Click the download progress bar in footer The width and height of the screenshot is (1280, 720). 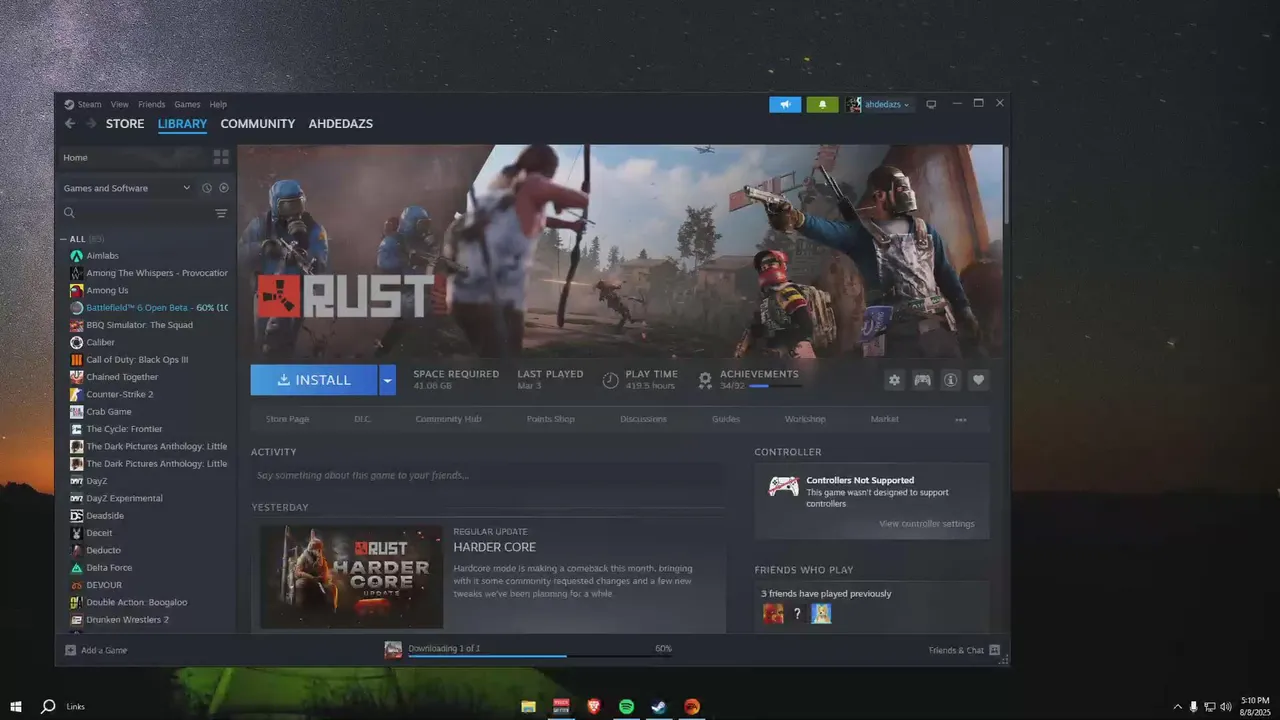tap(538, 657)
